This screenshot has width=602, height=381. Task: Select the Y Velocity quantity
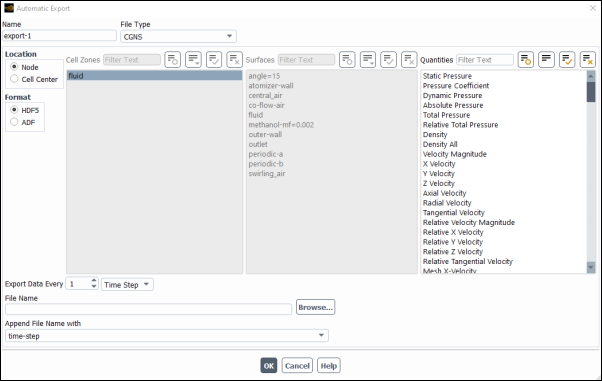pos(439,174)
